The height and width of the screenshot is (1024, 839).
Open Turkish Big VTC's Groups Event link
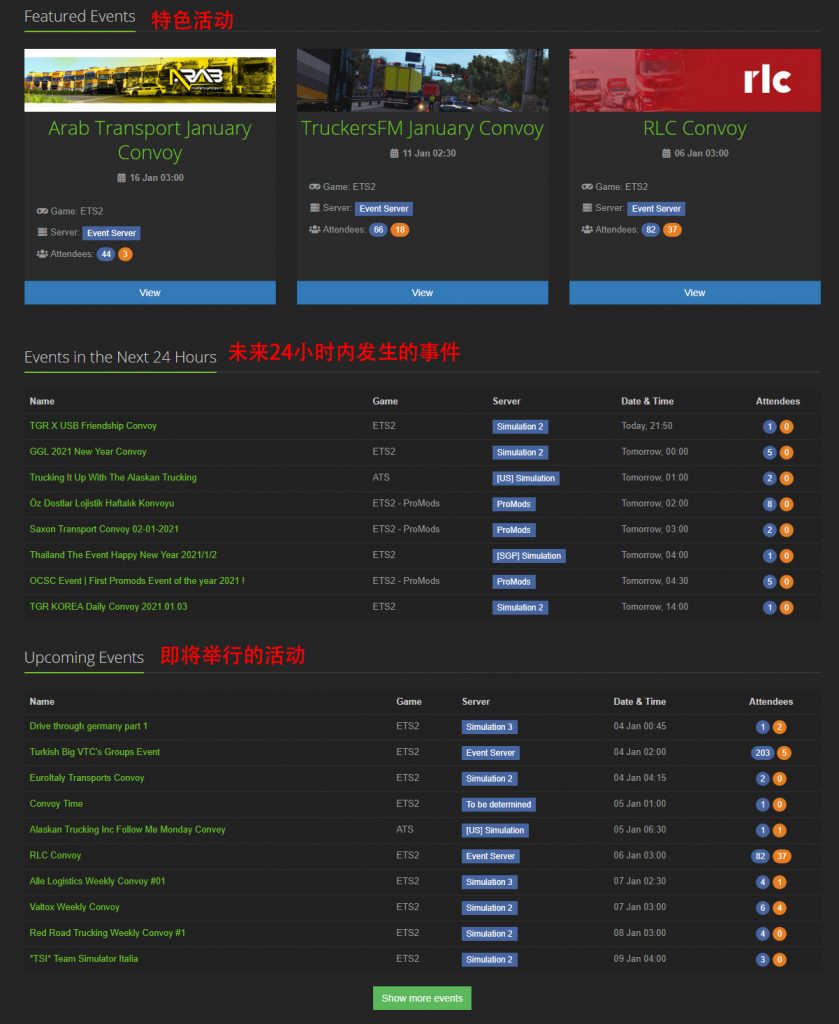pos(95,752)
